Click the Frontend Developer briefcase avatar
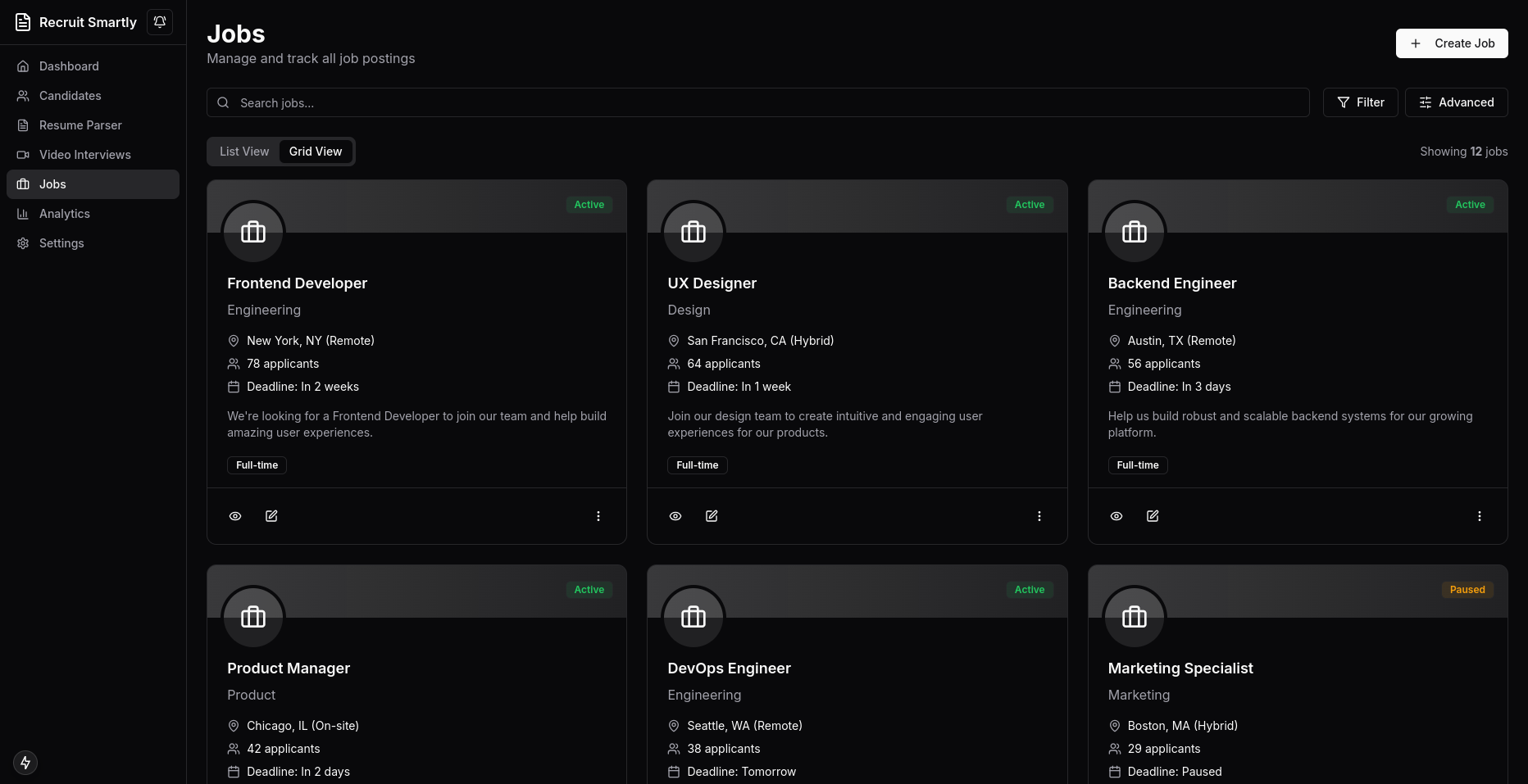Screen dimensions: 1528x784 tap(253, 232)
